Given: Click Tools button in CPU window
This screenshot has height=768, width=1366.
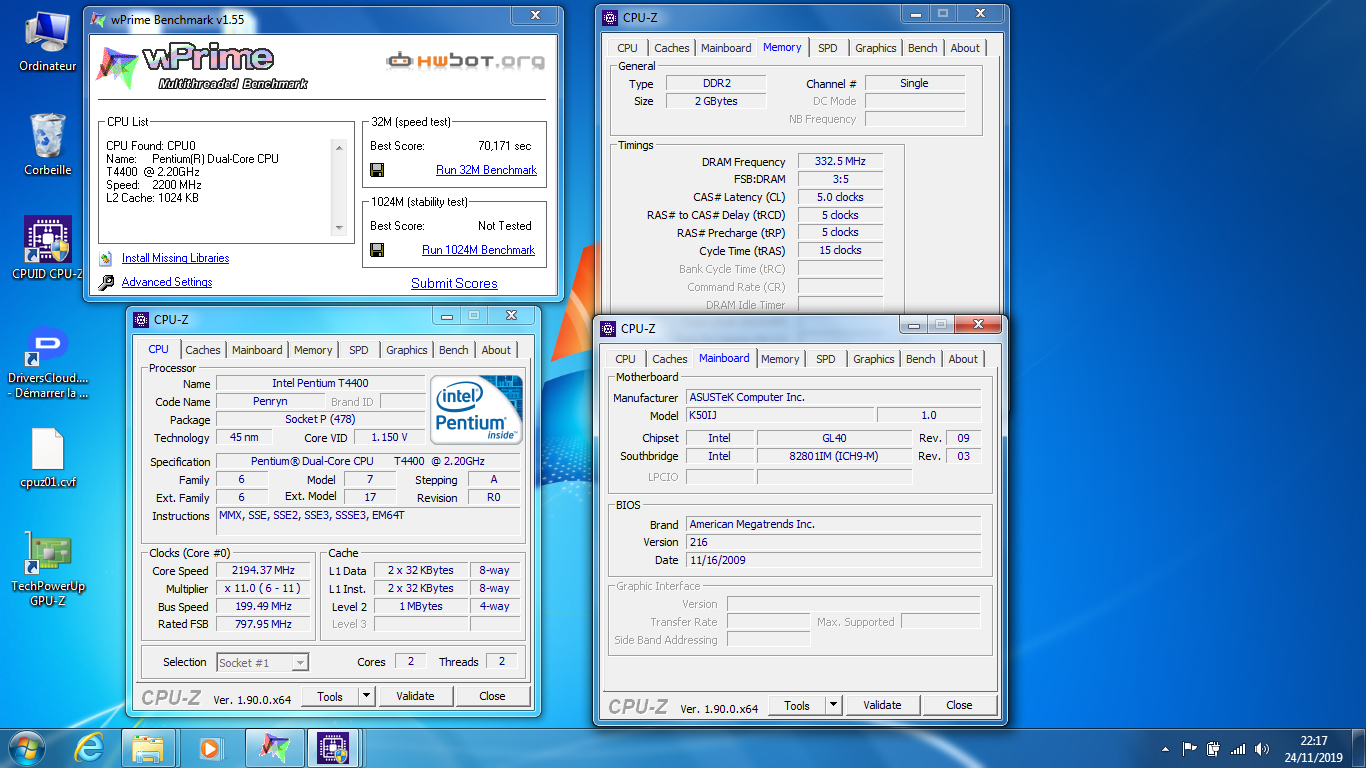Looking at the screenshot, I should click(x=330, y=696).
